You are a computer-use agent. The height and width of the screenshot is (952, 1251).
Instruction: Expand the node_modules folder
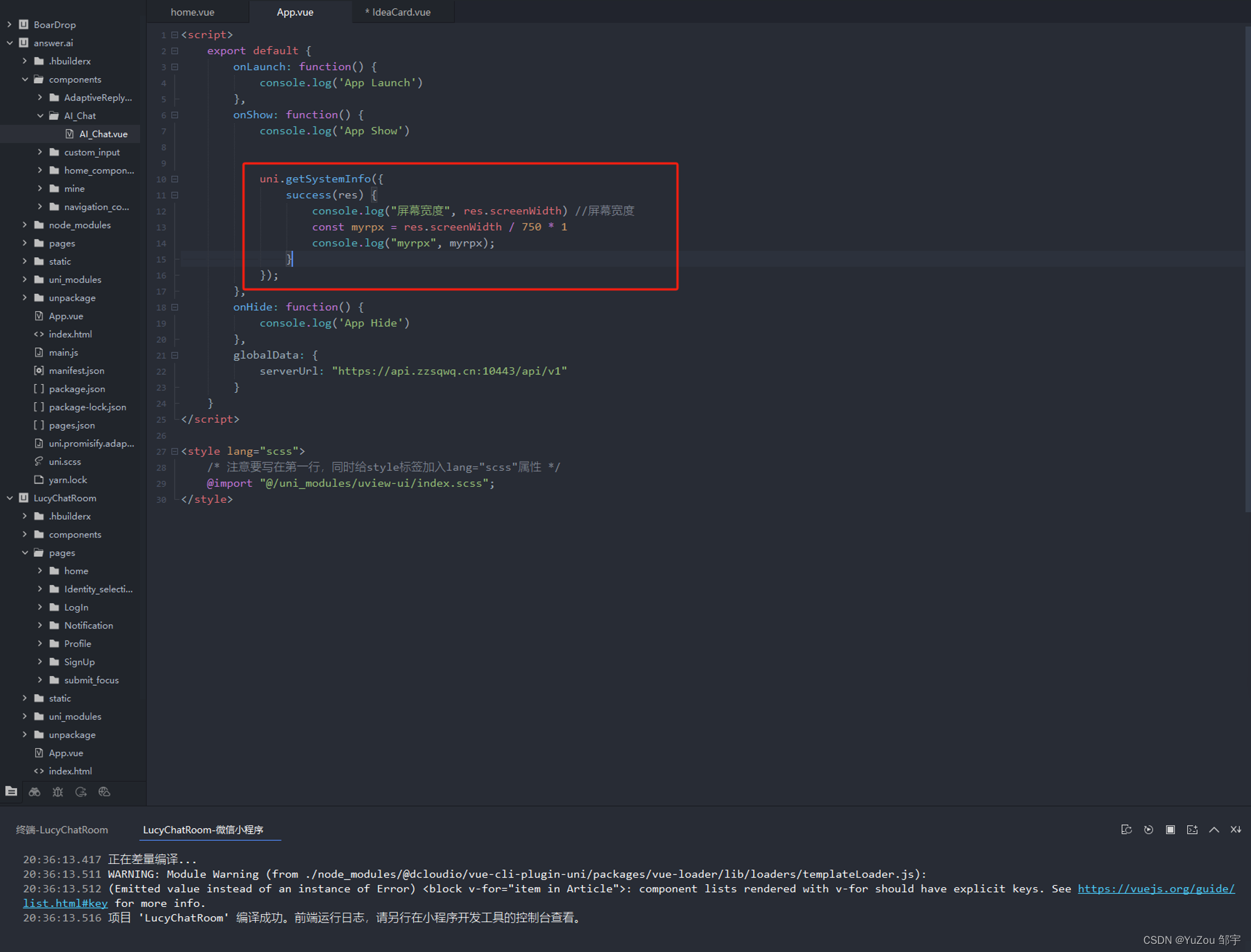24,225
